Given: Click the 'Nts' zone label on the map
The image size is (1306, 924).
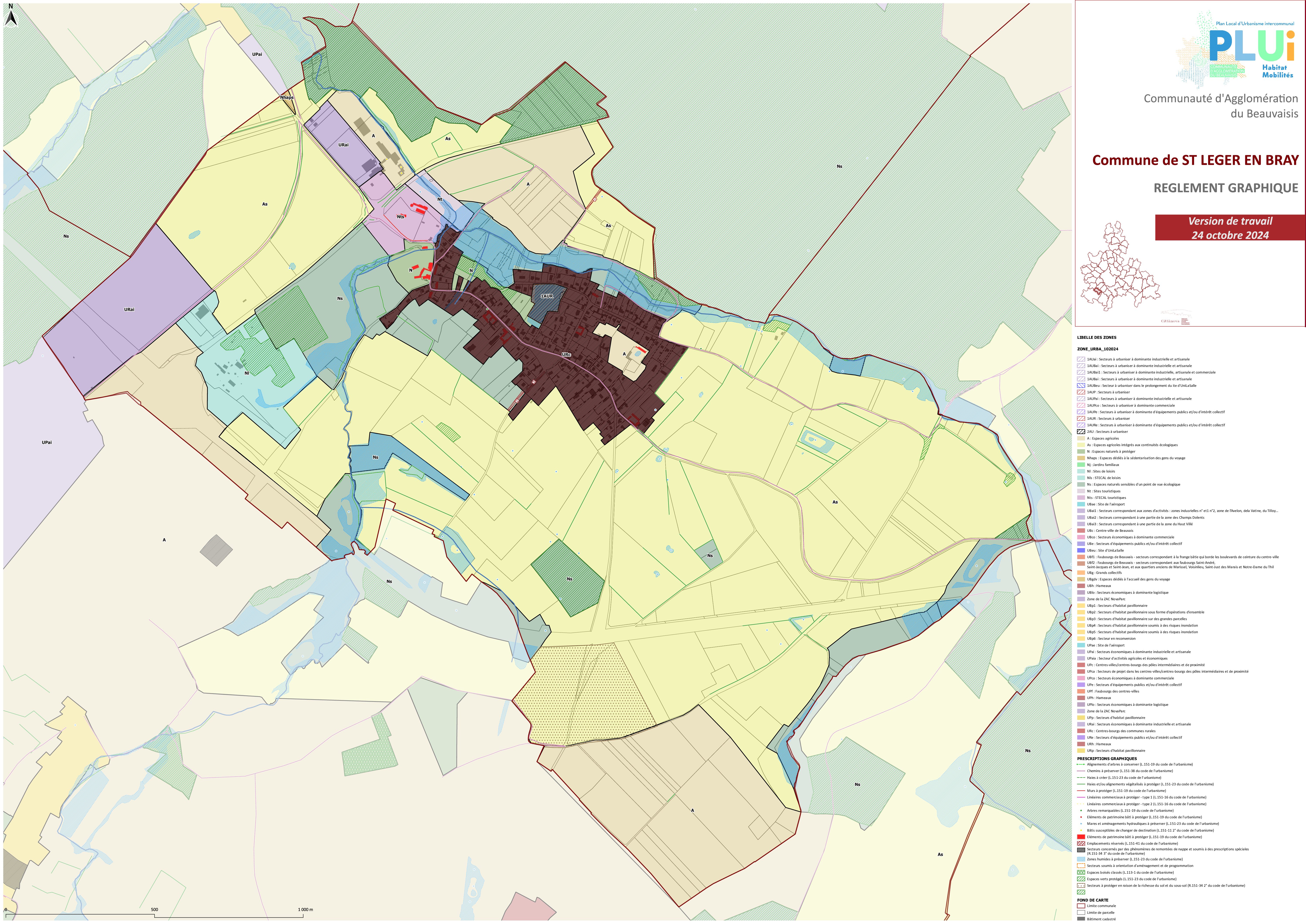Looking at the screenshot, I should pos(400,216).
